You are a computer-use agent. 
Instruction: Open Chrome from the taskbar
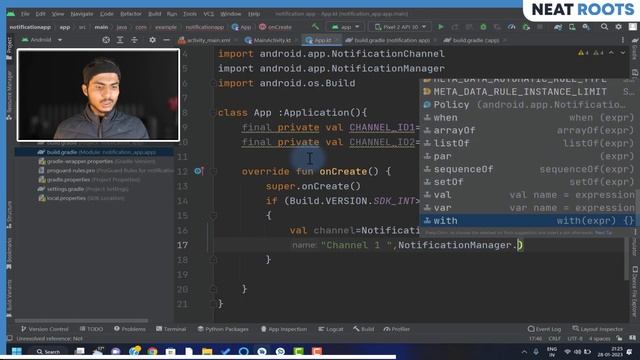point(152,351)
